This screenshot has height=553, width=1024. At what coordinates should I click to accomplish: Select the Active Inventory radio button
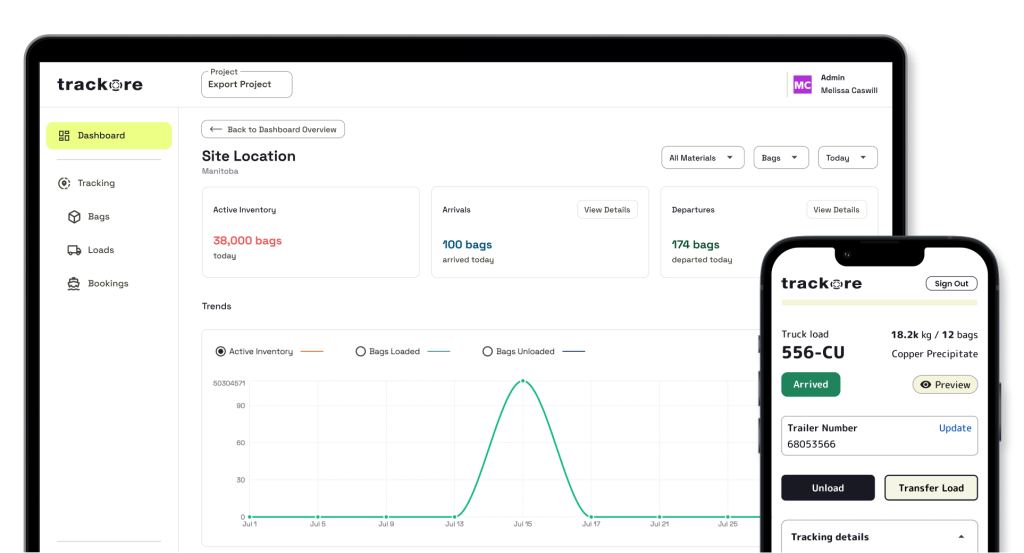(221, 352)
